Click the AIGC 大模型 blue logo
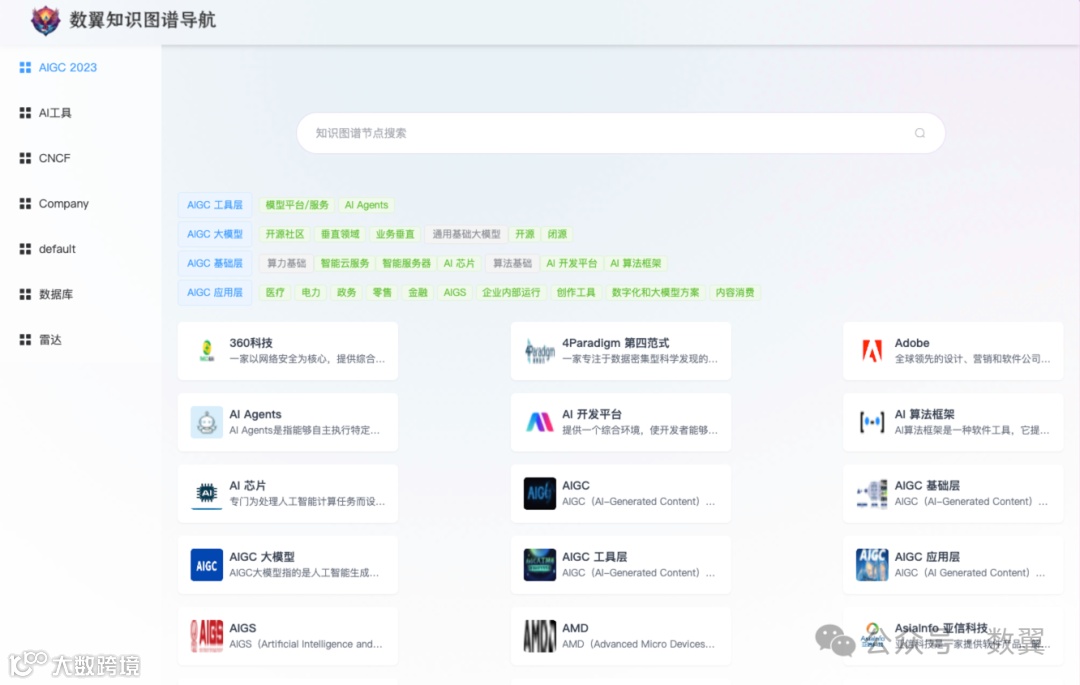1080x685 pixels. point(207,565)
